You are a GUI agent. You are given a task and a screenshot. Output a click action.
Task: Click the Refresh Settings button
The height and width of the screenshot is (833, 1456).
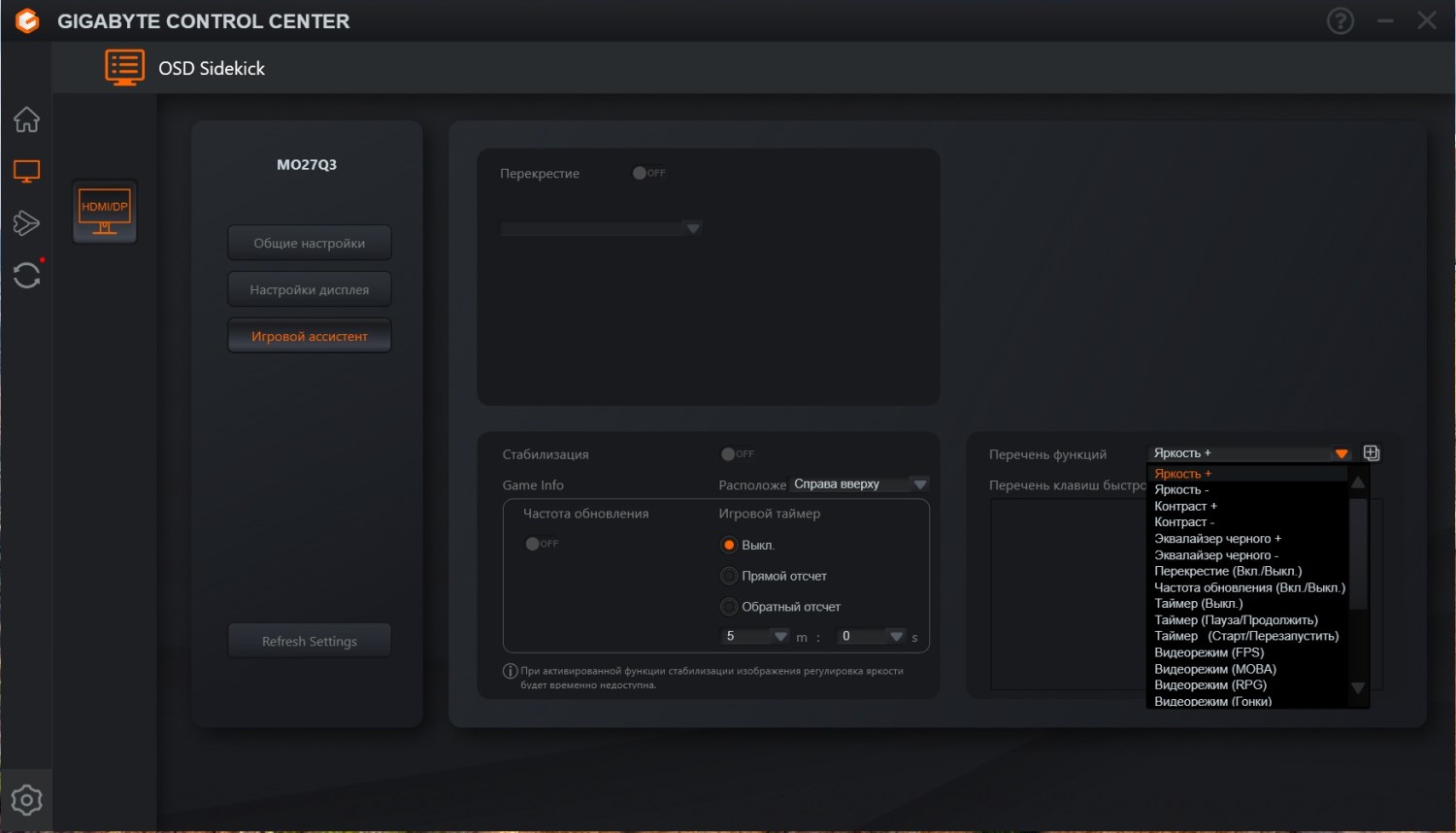tap(310, 641)
